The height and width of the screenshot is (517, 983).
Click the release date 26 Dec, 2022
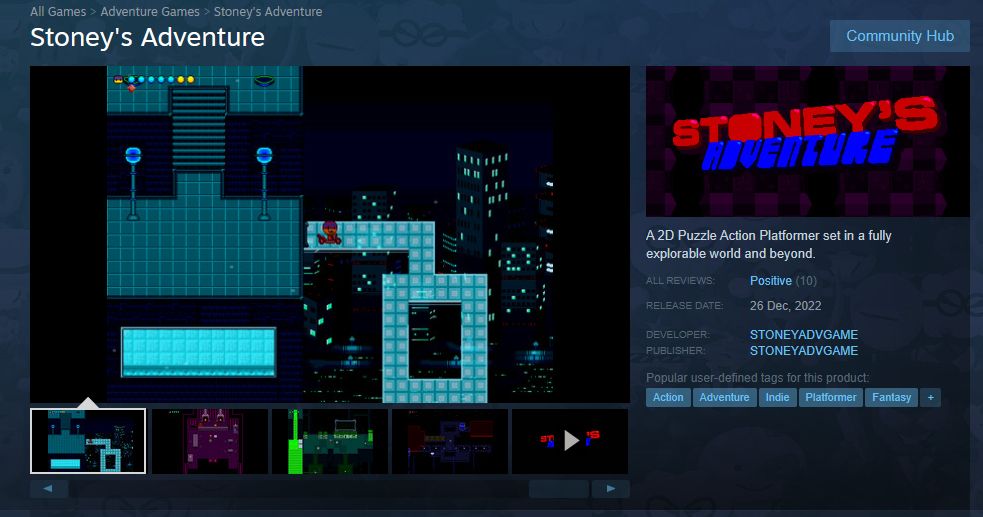point(786,306)
